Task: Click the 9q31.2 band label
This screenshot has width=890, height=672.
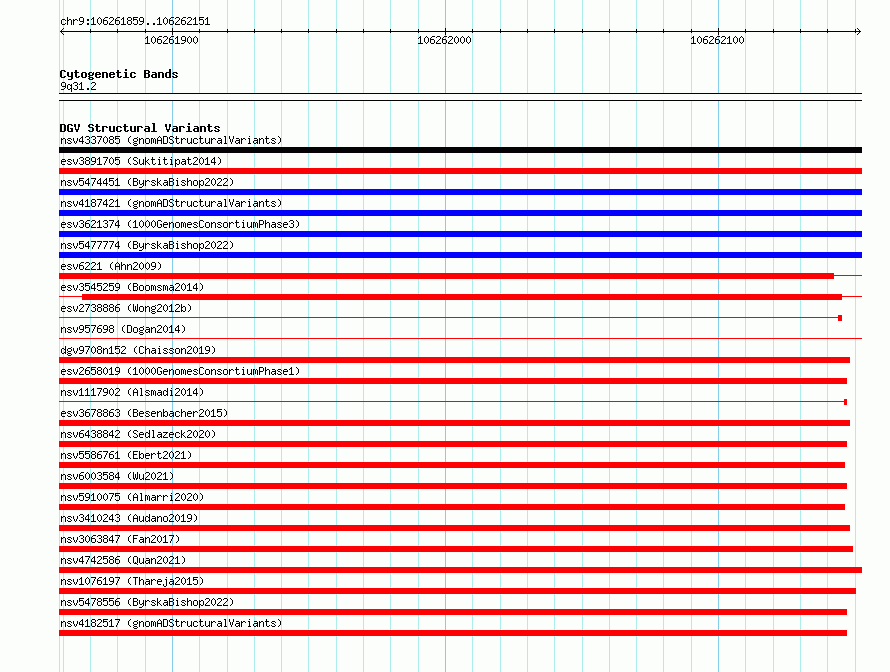Action: coord(78,86)
